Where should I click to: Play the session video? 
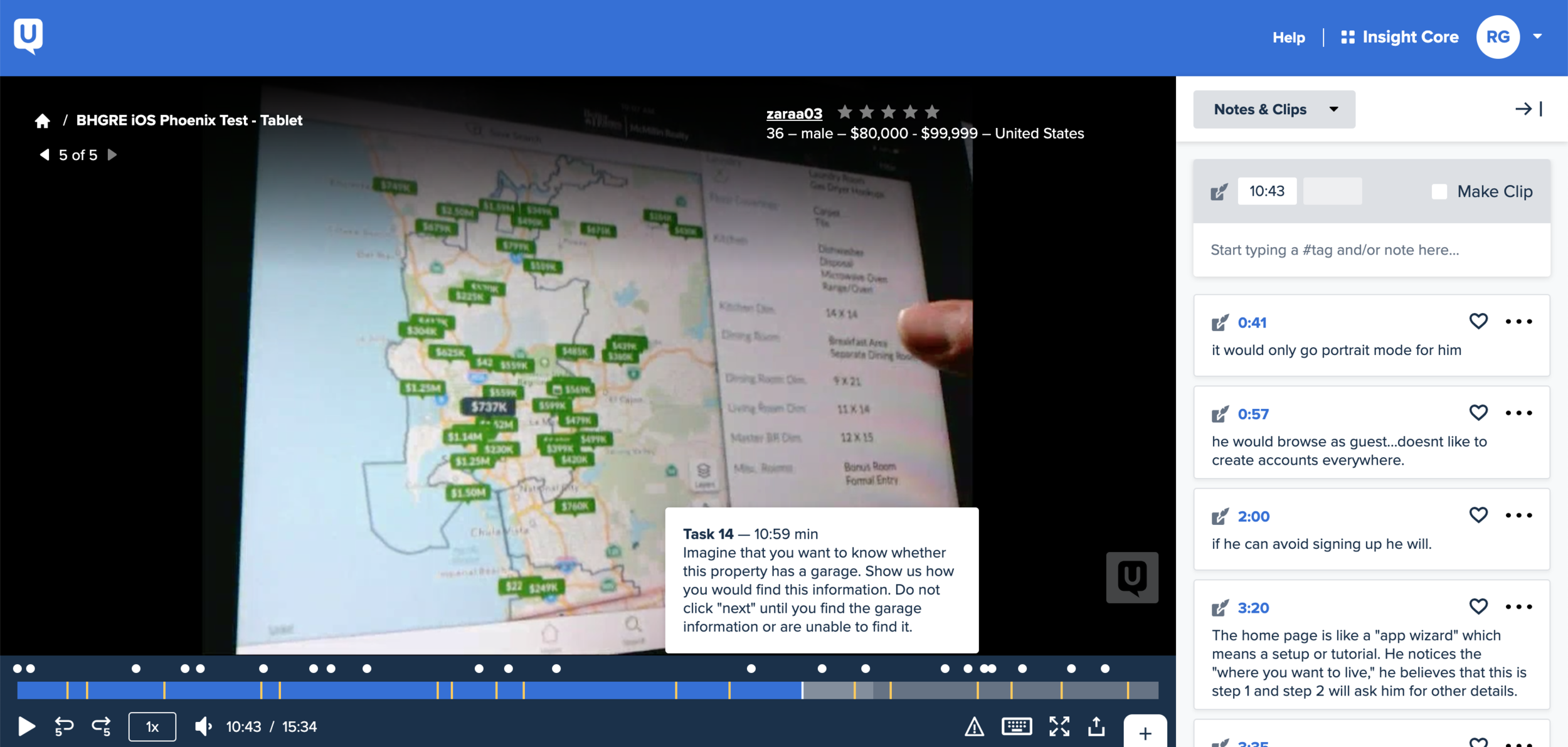(x=26, y=726)
